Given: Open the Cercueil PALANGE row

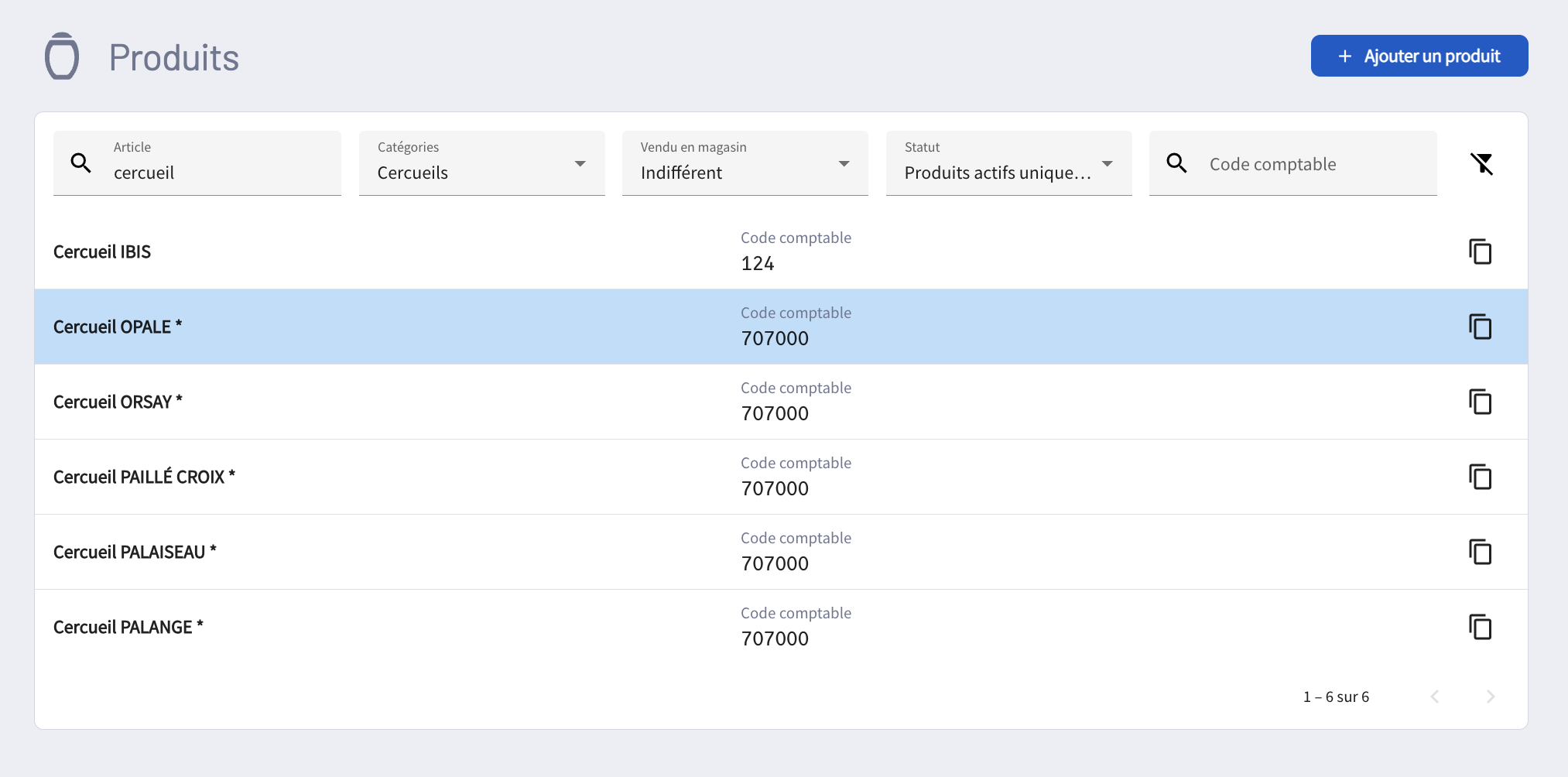Looking at the screenshot, I should 781,627.
